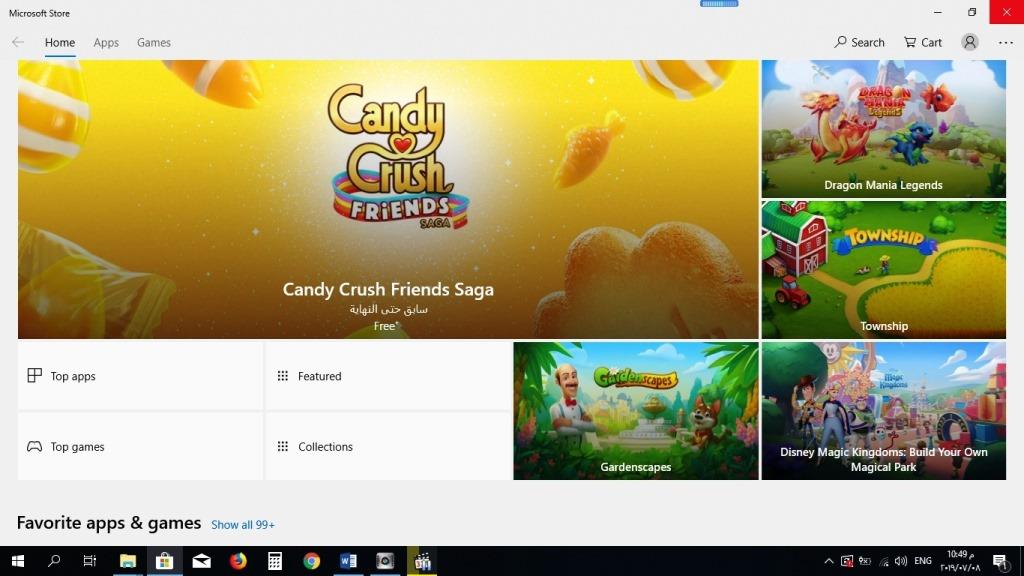Open the Dragon Mania Legends tile

[884, 129]
